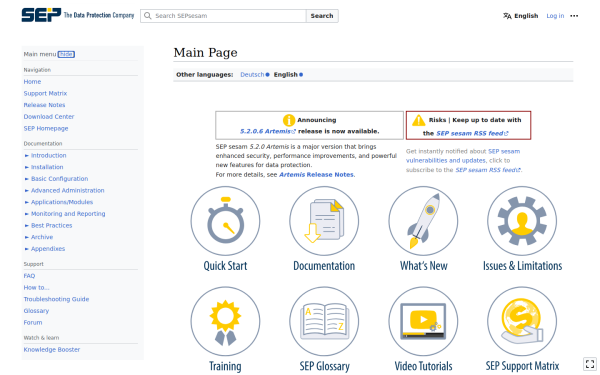Open Artemis Release Notes link
Image resolution: width=600 pixels, height=375 pixels.
[x=316, y=174]
